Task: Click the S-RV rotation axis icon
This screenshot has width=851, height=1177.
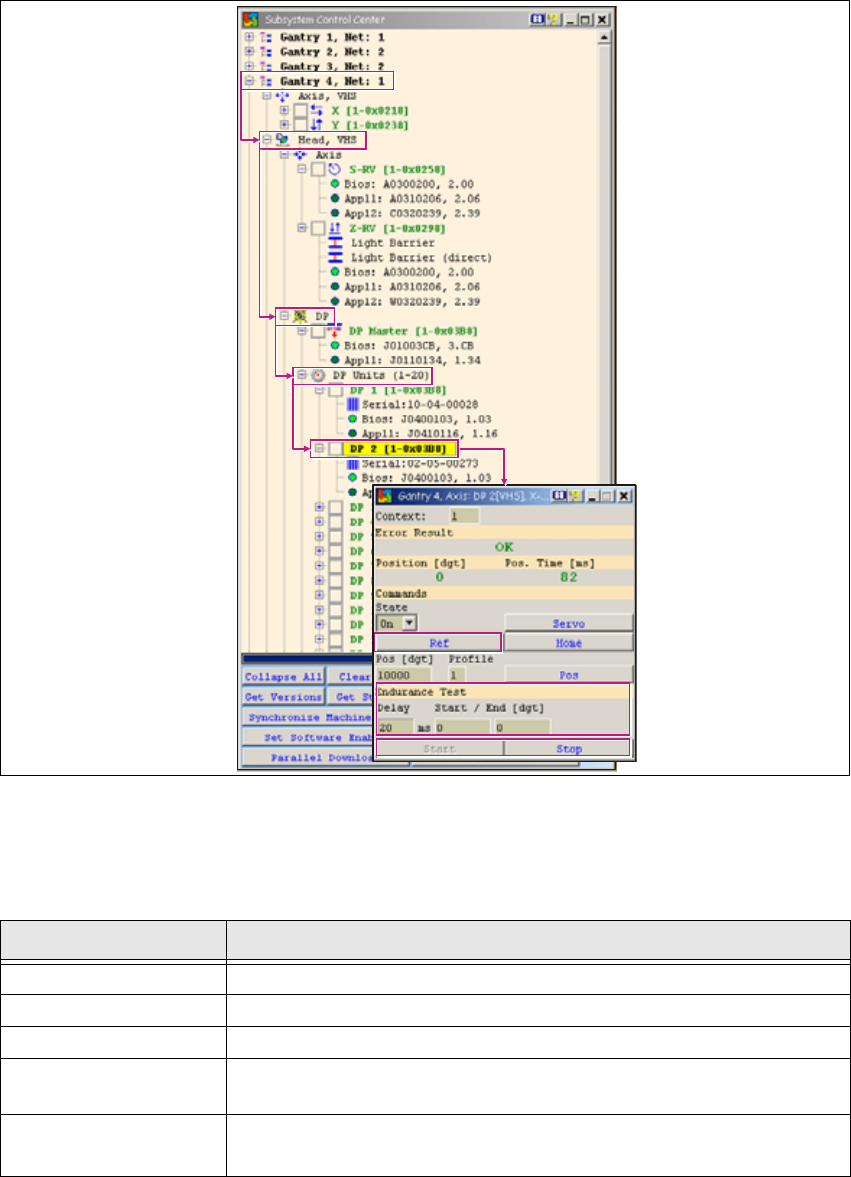Action: pyautogui.click(x=335, y=170)
